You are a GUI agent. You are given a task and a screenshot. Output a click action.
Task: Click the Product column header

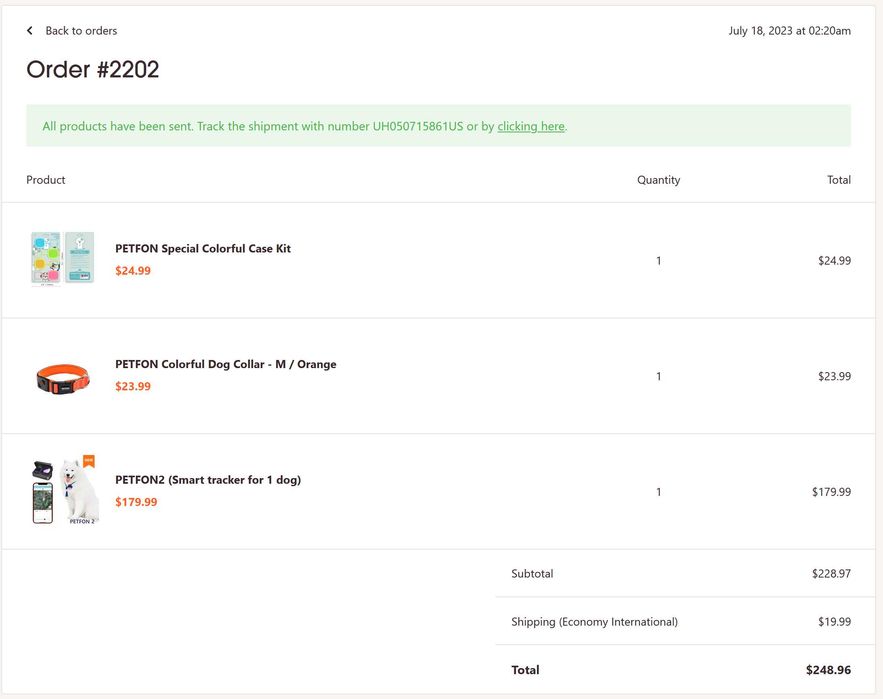(46, 180)
